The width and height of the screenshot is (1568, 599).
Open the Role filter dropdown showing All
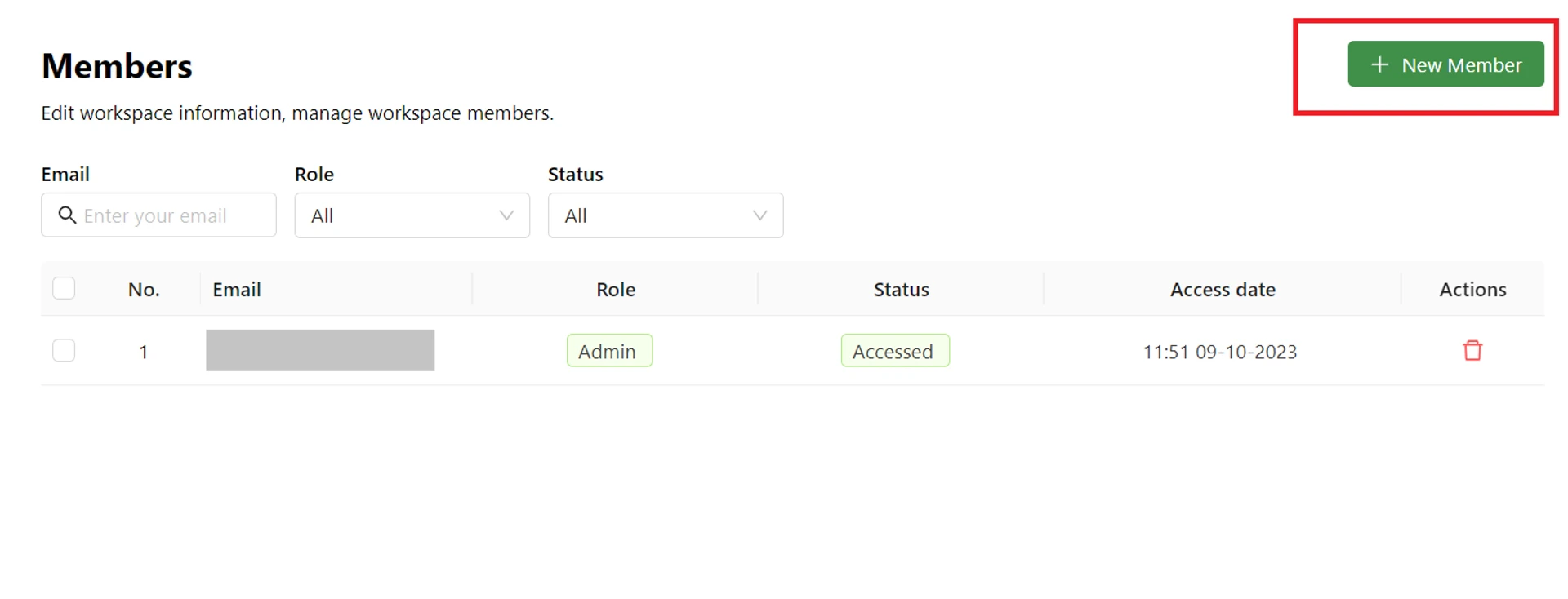(412, 215)
